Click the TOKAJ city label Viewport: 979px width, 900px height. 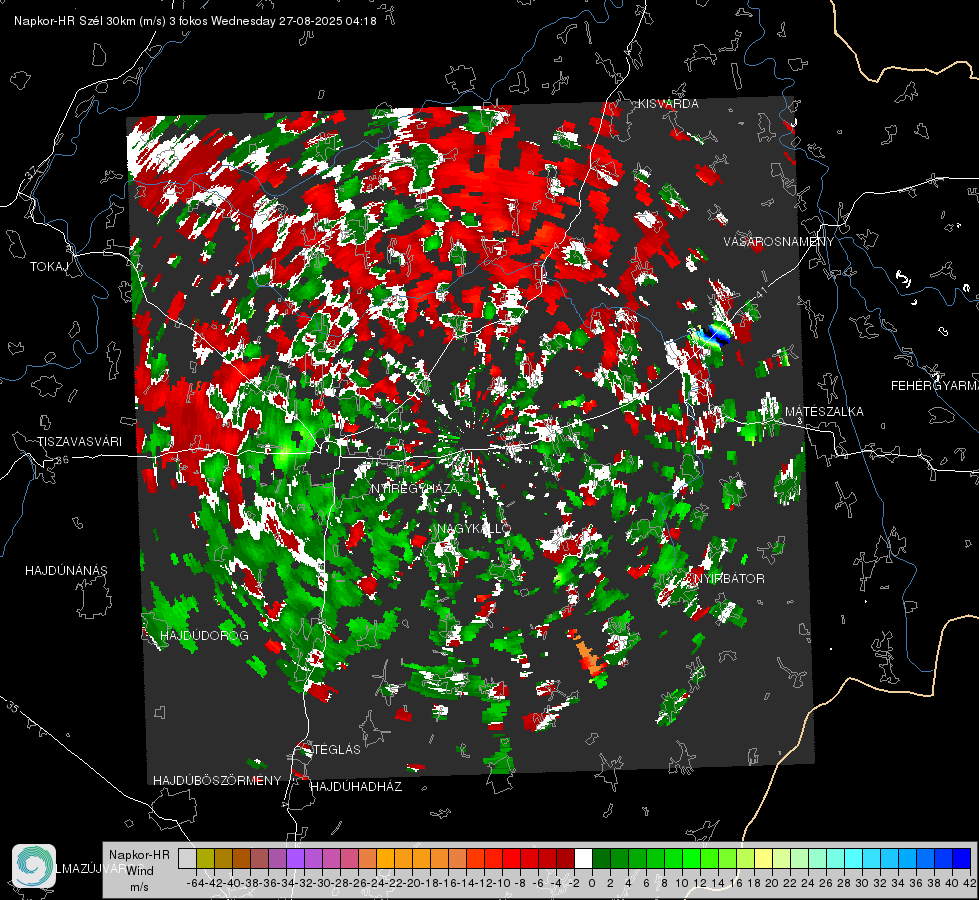49,267
